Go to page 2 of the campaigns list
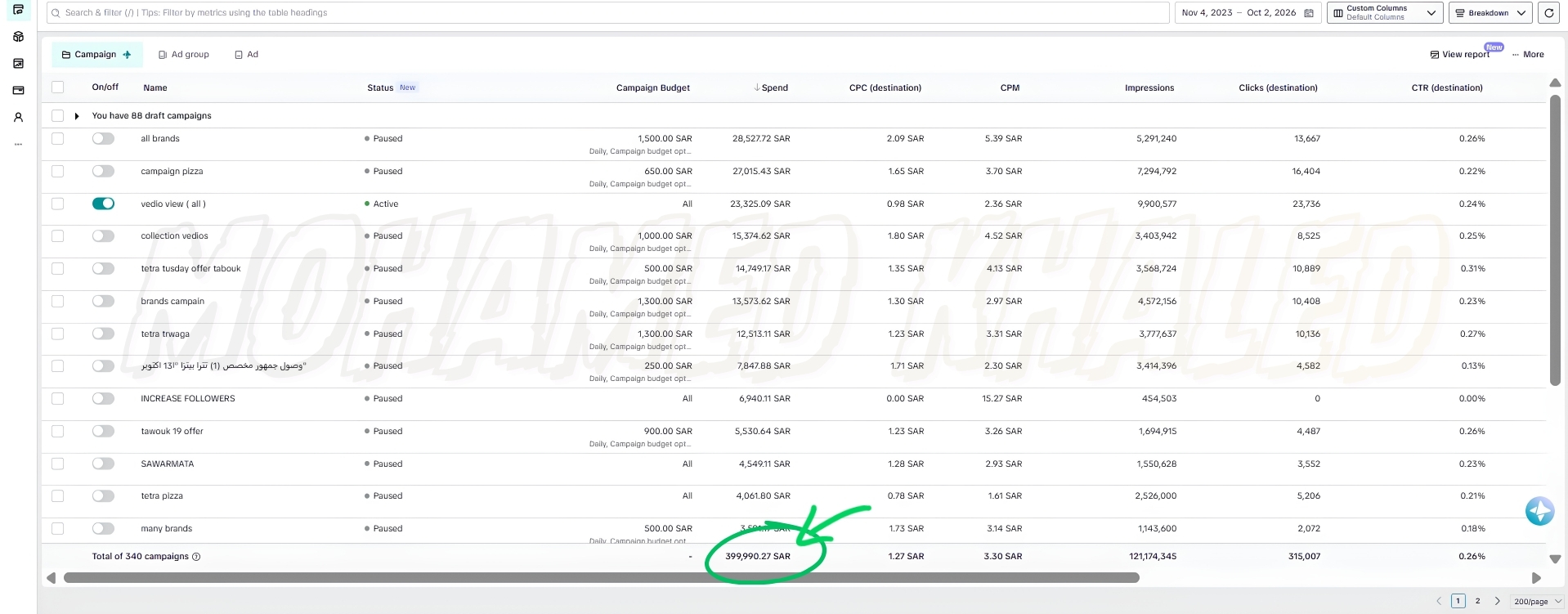Image resolution: width=1568 pixels, height=614 pixels. click(x=1477, y=601)
